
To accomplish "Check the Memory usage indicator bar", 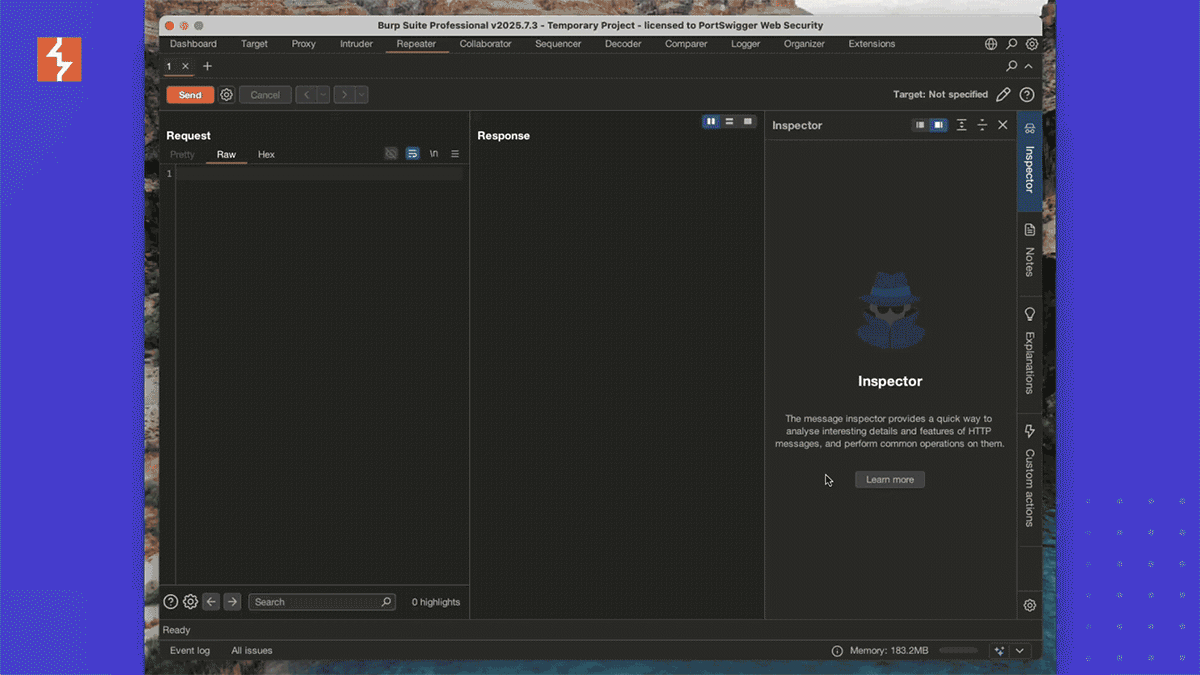I will click(x=958, y=650).
